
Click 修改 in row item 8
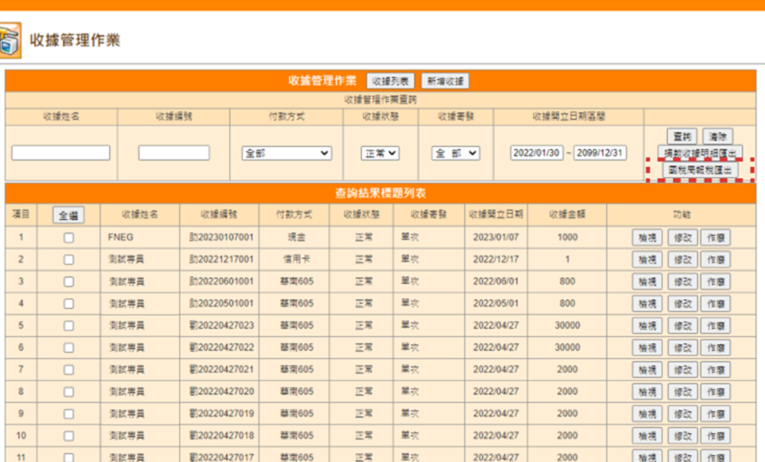pos(683,392)
